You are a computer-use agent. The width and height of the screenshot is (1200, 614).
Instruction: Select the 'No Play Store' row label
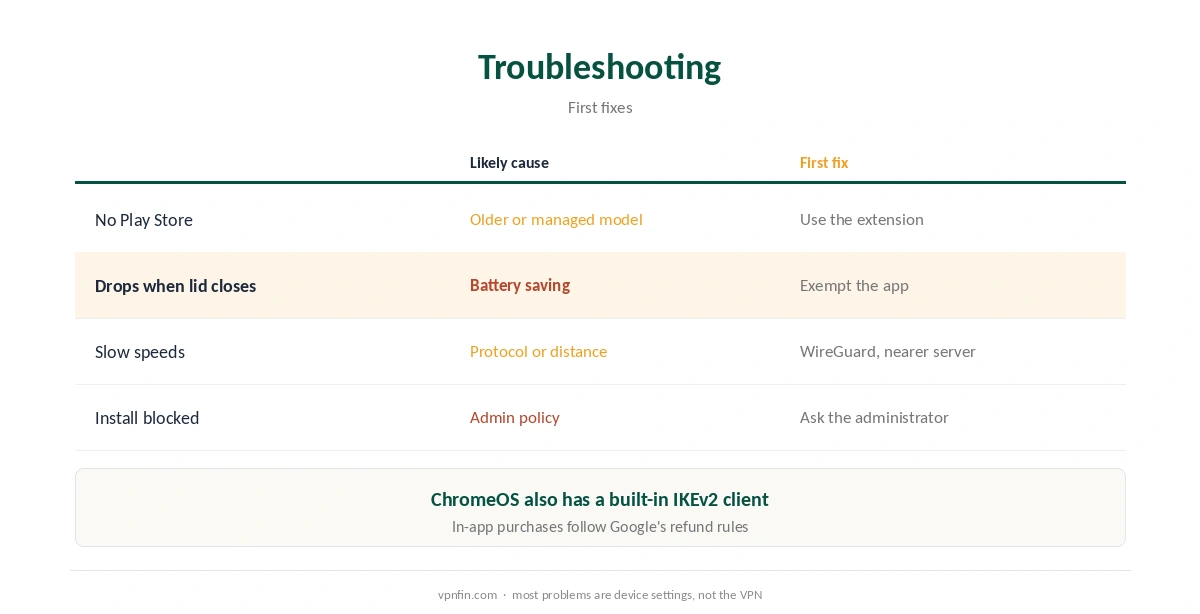[144, 220]
